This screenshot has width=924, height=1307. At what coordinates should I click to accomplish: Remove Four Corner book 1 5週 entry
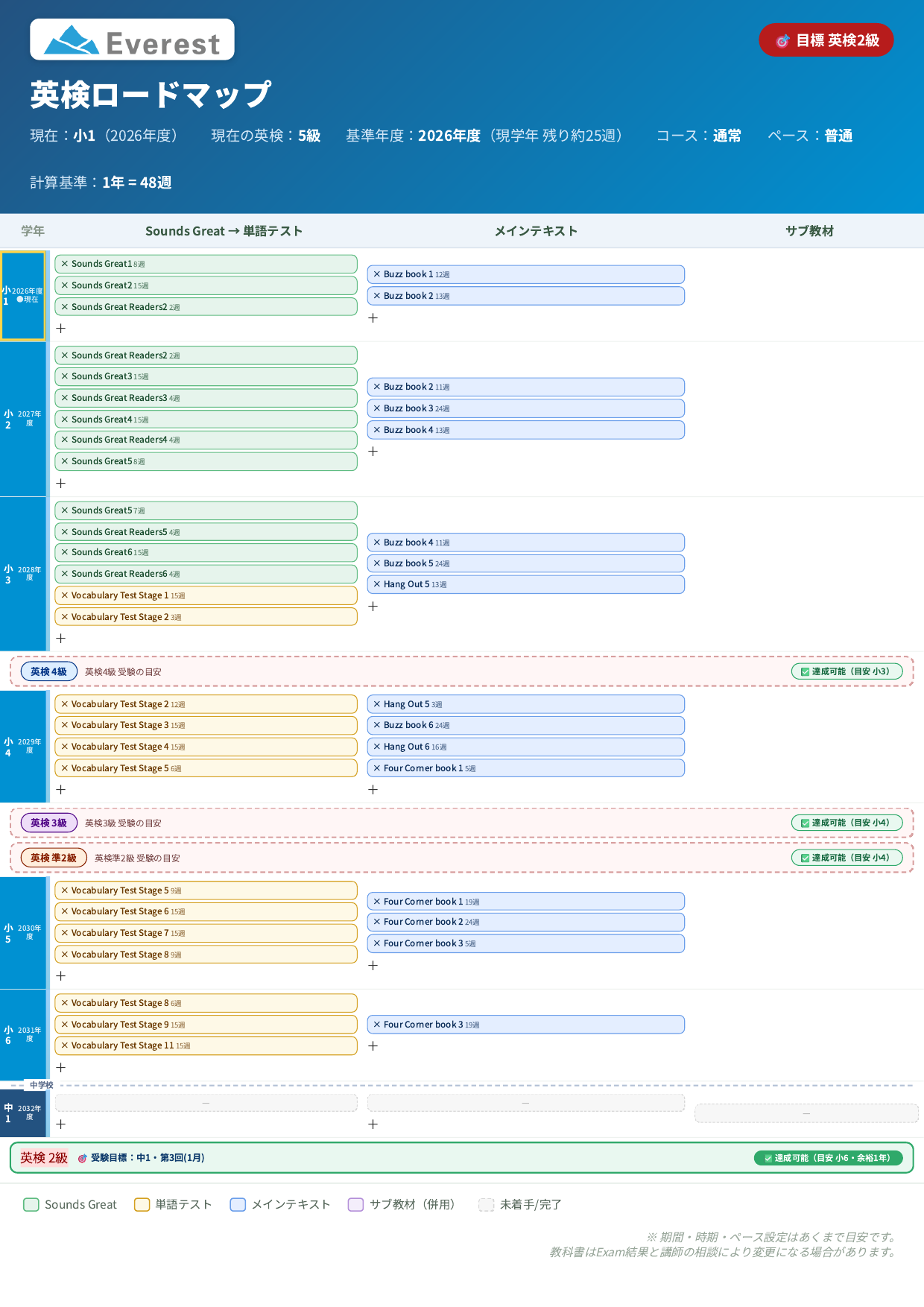pyautogui.click(x=377, y=768)
